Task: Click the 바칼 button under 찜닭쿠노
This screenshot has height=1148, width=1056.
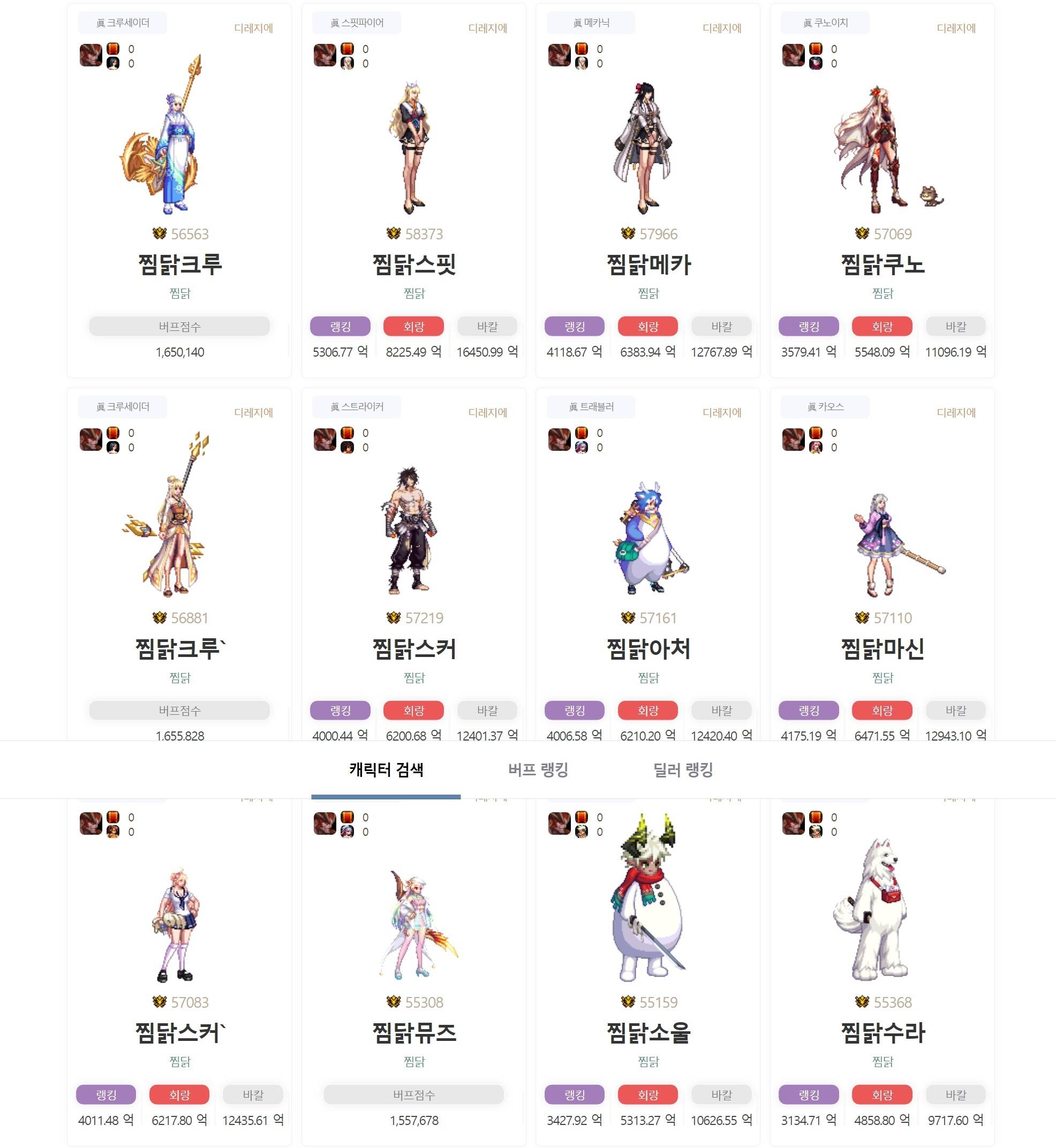Action: click(x=955, y=326)
